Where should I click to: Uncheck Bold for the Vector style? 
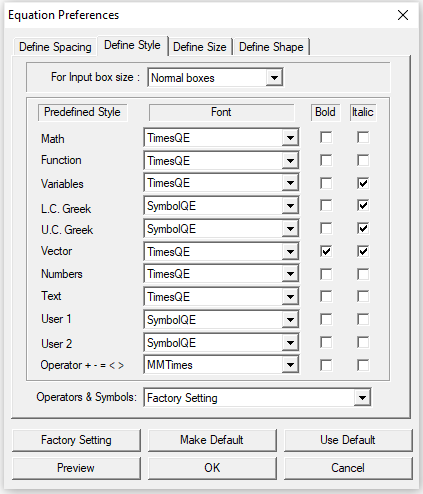(x=326, y=251)
